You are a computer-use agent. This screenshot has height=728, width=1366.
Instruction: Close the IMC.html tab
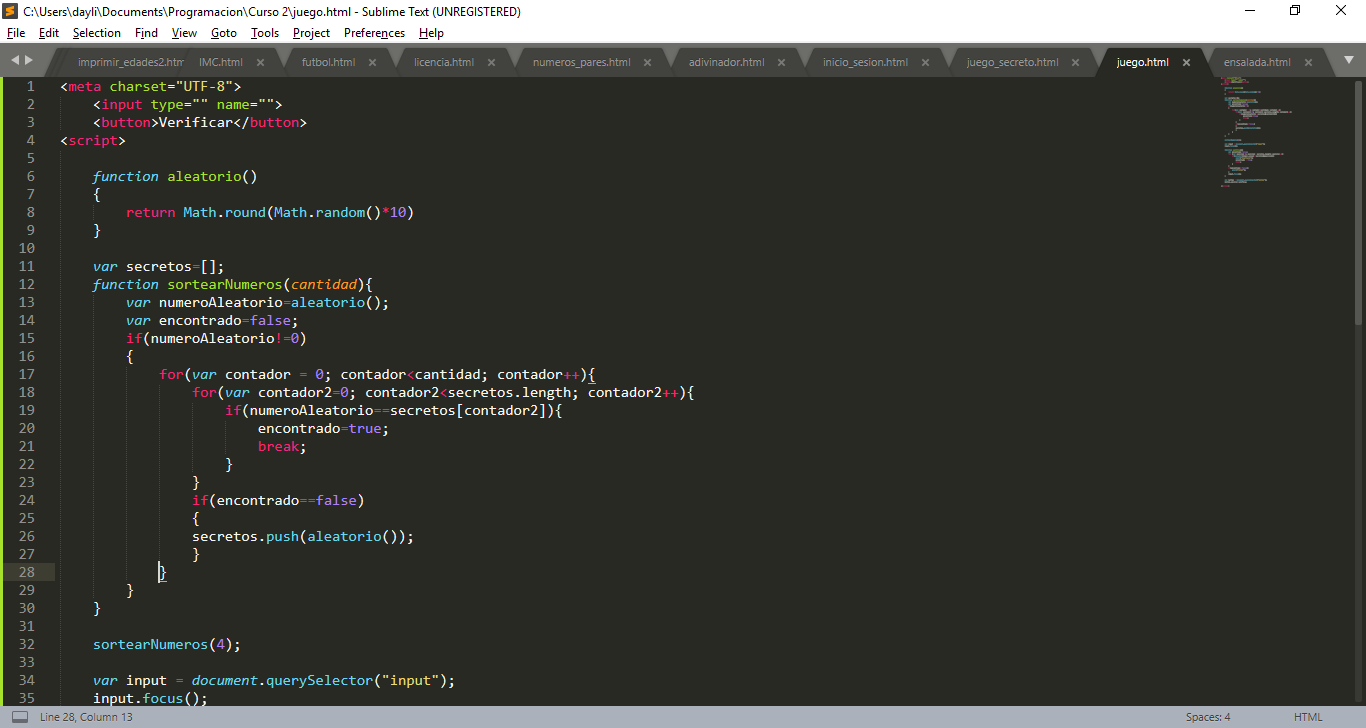[263, 62]
